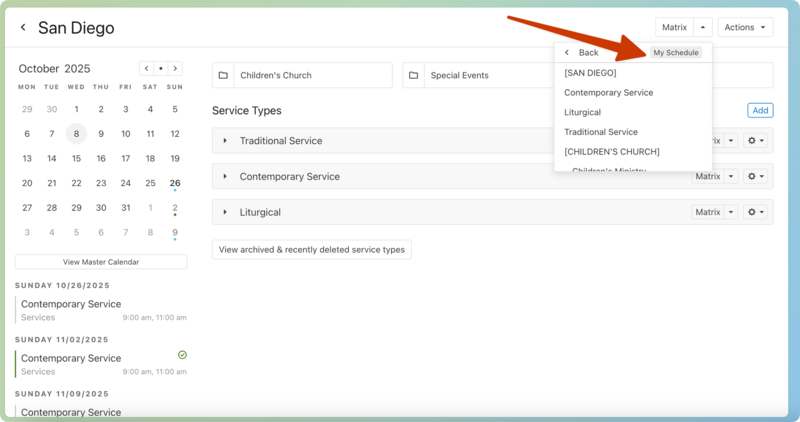Viewport: 800px width, 422px height.
Task: Choose Liturgical from the dropdown menu
Action: (x=582, y=112)
